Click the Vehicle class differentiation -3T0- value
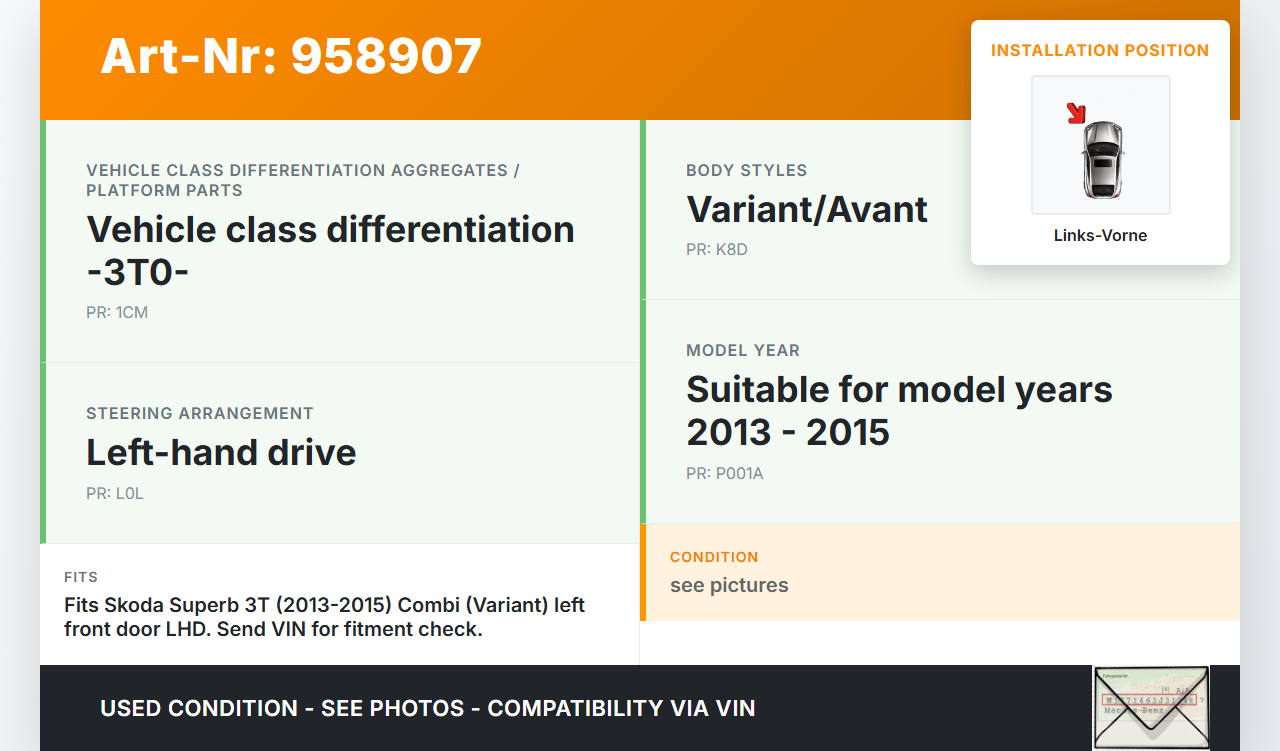 tap(330, 250)
